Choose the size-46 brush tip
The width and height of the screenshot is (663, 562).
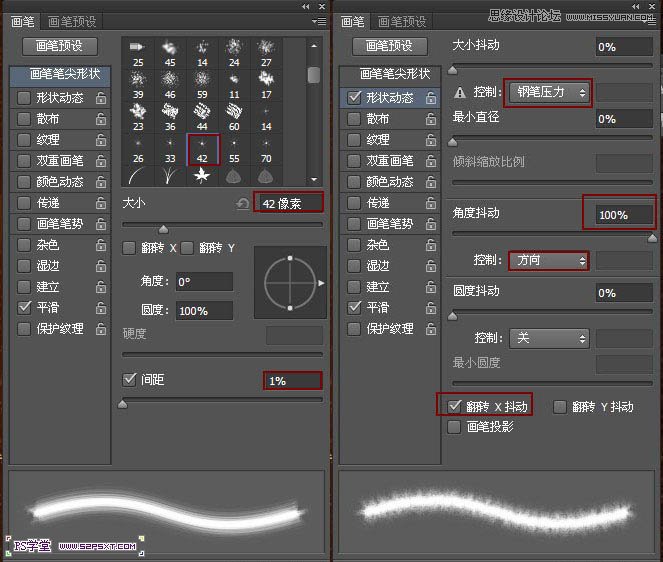(x=170, y=85)
